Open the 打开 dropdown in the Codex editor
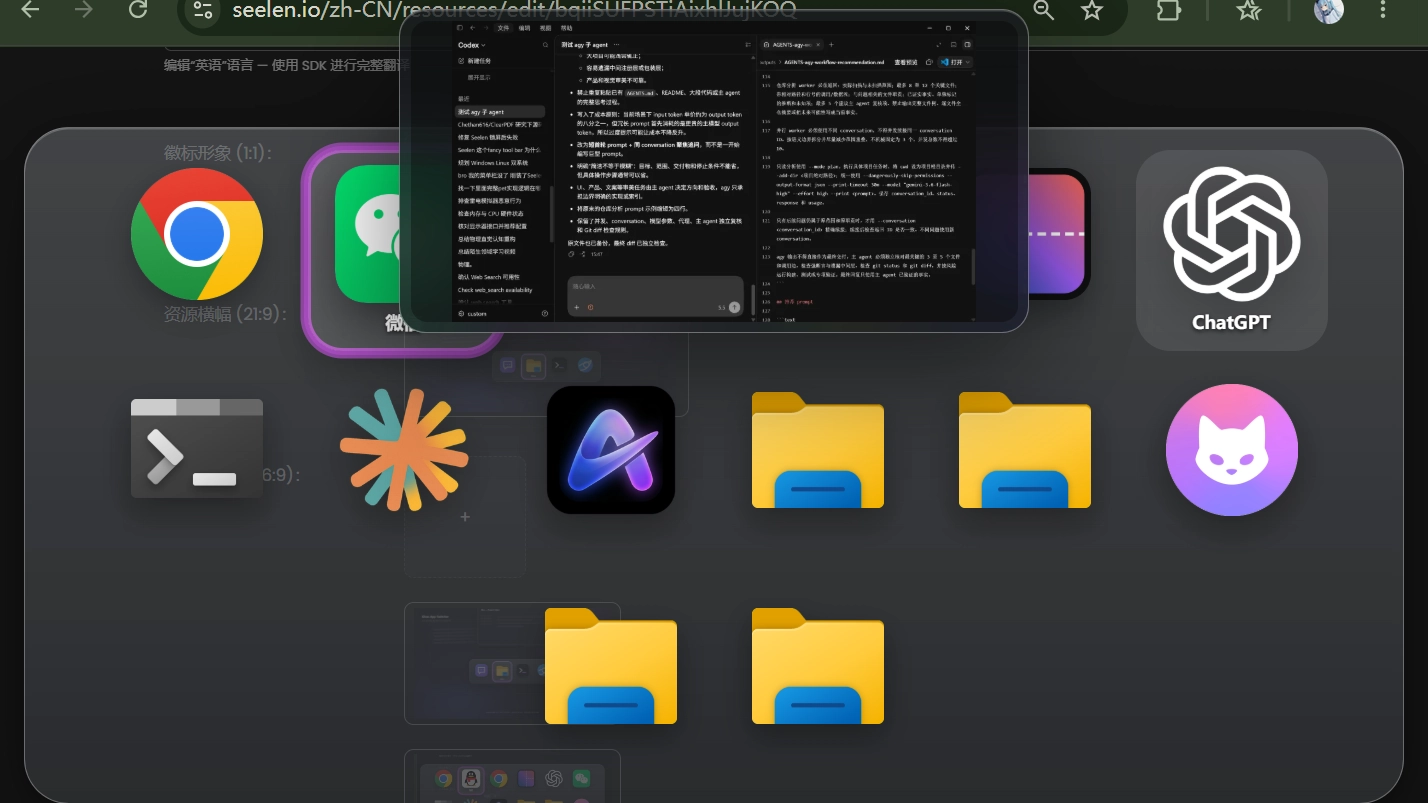1428x803 pixels. (x=956, y=62)
